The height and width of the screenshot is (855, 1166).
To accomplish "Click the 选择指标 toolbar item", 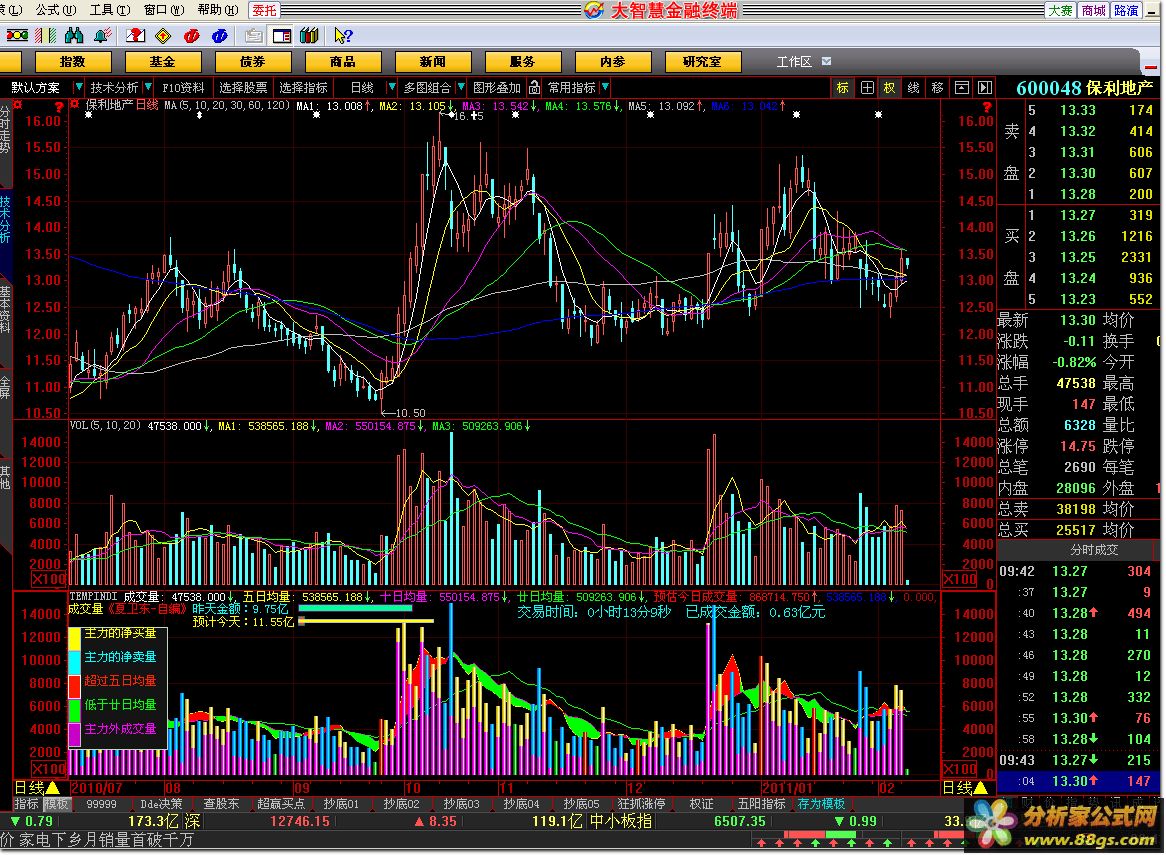I will click(303, 88).
